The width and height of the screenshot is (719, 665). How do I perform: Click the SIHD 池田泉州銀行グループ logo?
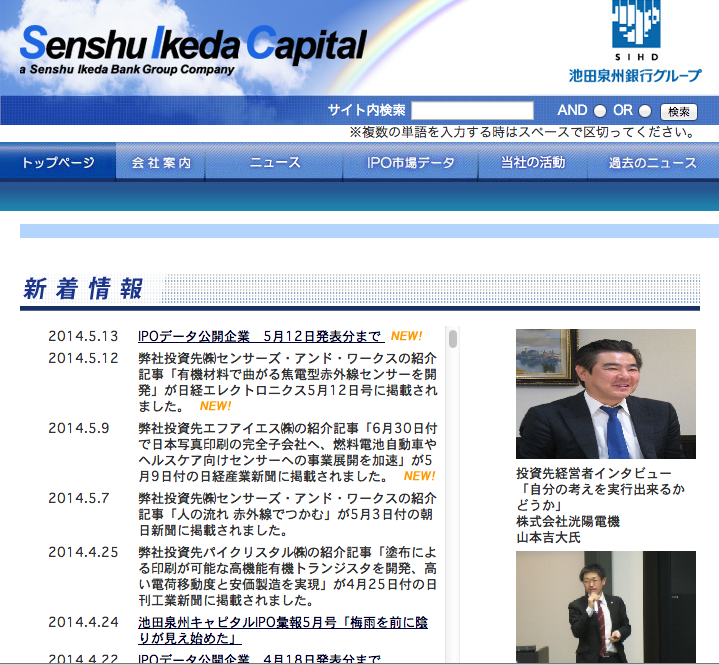[x=635, y=41]
